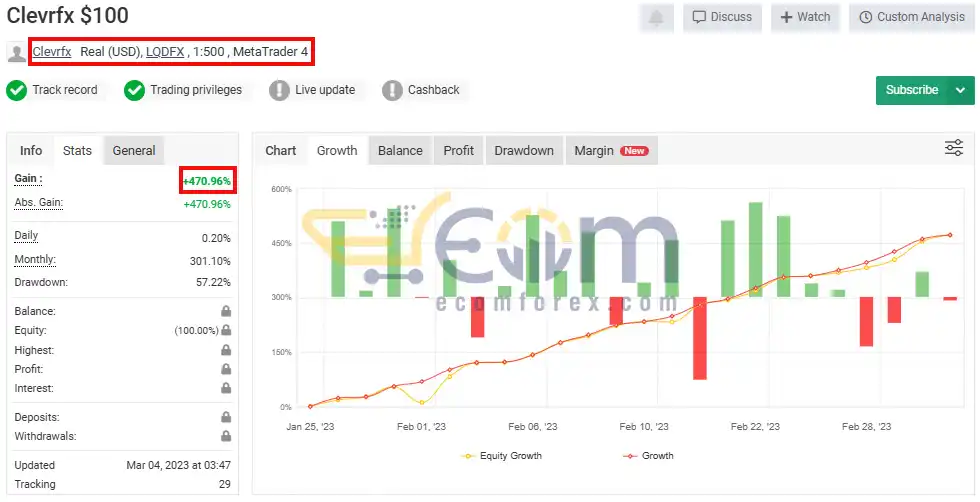Click the Monthly value 301.10%
The width and height of the screenshot is (980, 502).
tap(210, 261)
